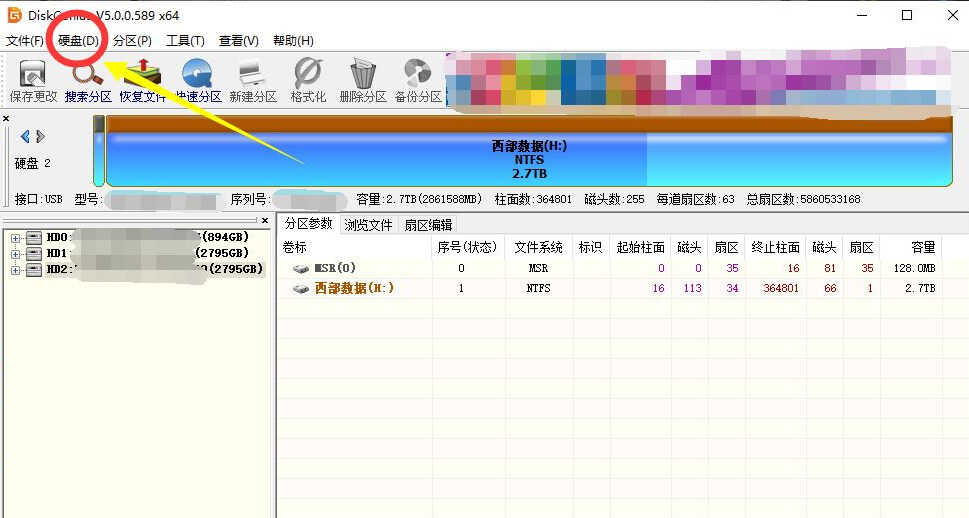This screenshot has width=969, height=518.
Task: Click the 容量 column header
Action: pyautogui.click(x=923, y=247)
